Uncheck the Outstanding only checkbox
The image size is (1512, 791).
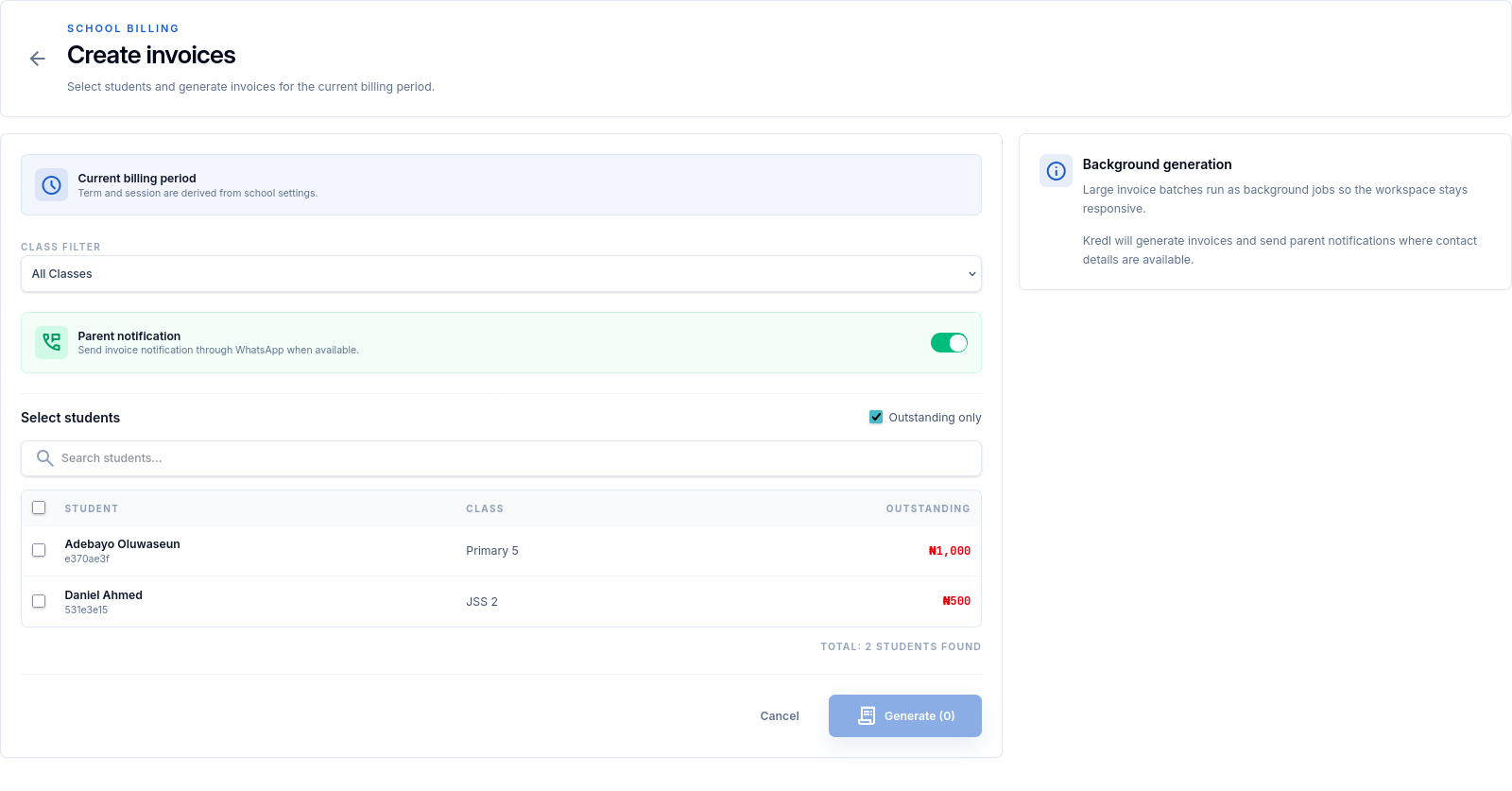pyautogui.click(x=876, y=417)
